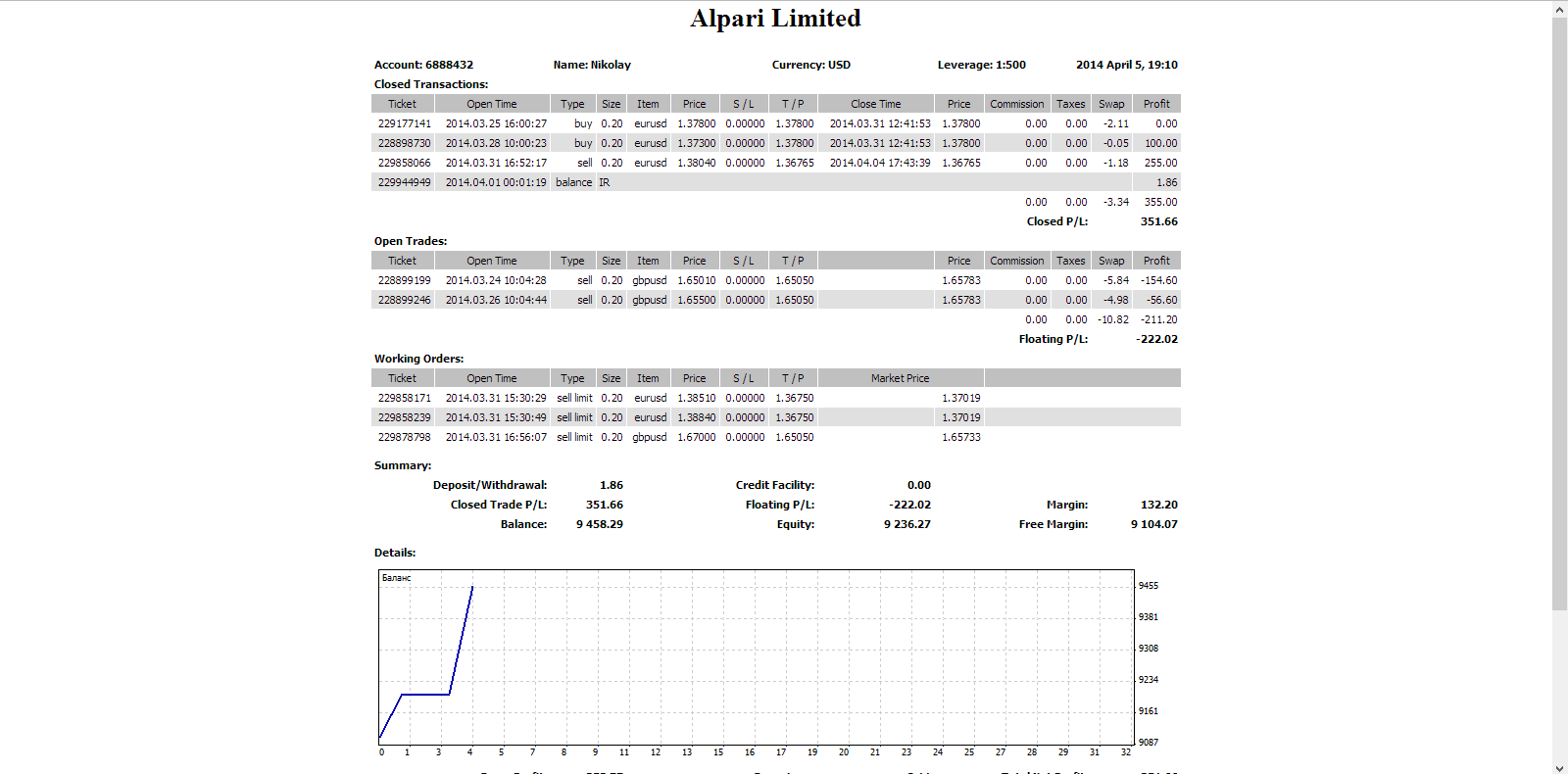Click the Open Trades section label
Screen dimensions: 1568x774
(411, 241)
